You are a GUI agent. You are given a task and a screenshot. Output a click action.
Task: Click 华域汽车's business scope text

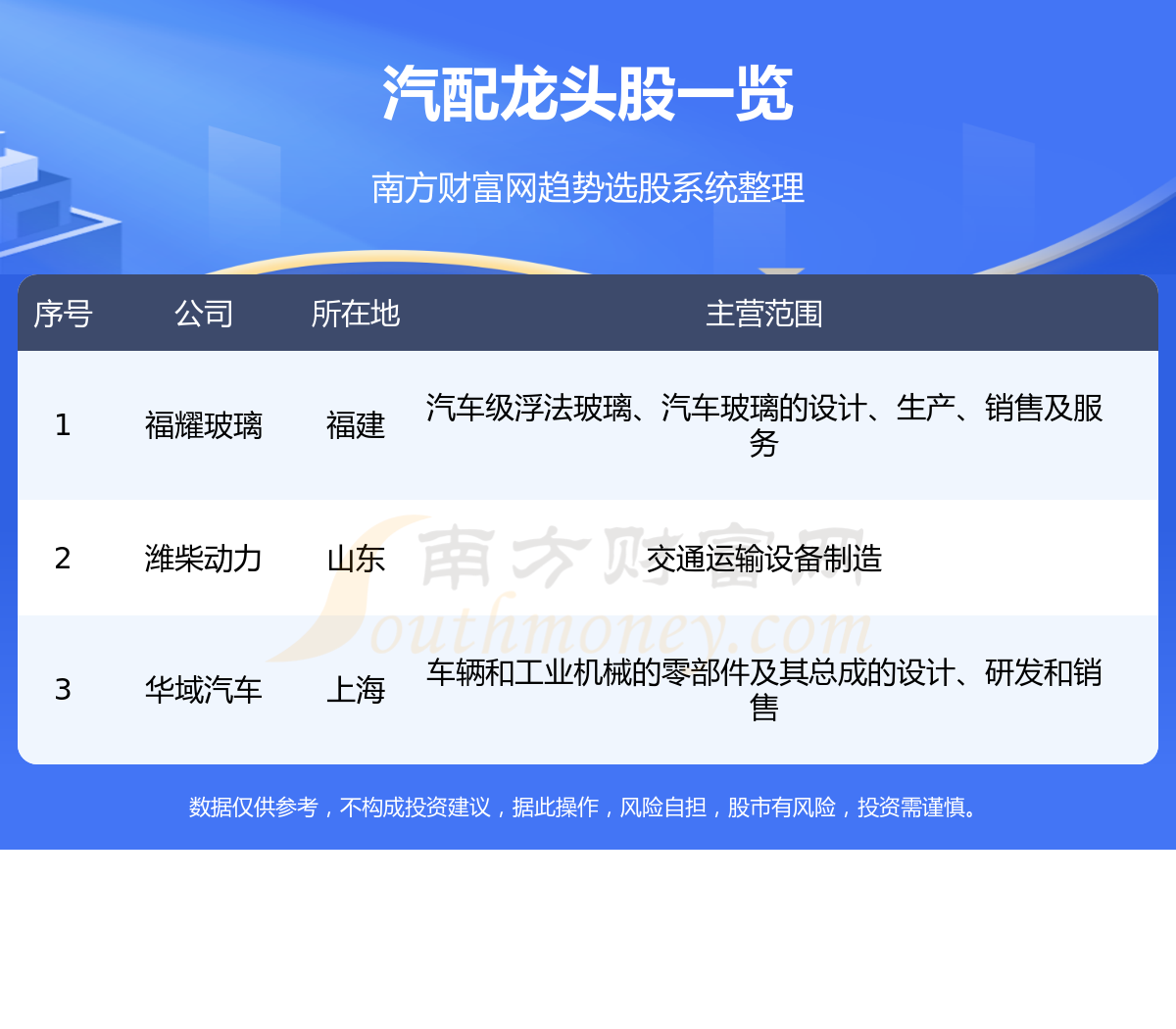tap(764, 690)
